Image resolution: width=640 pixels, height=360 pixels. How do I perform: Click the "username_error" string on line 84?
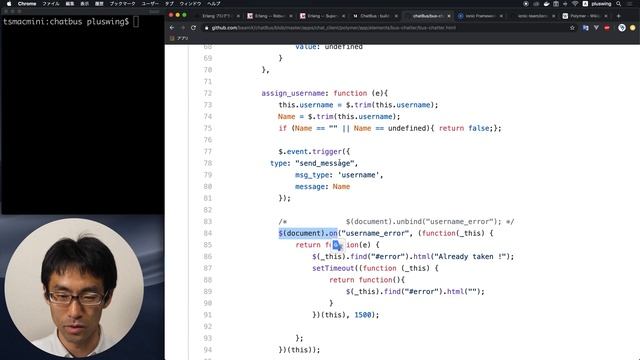(x=375, y=233)
